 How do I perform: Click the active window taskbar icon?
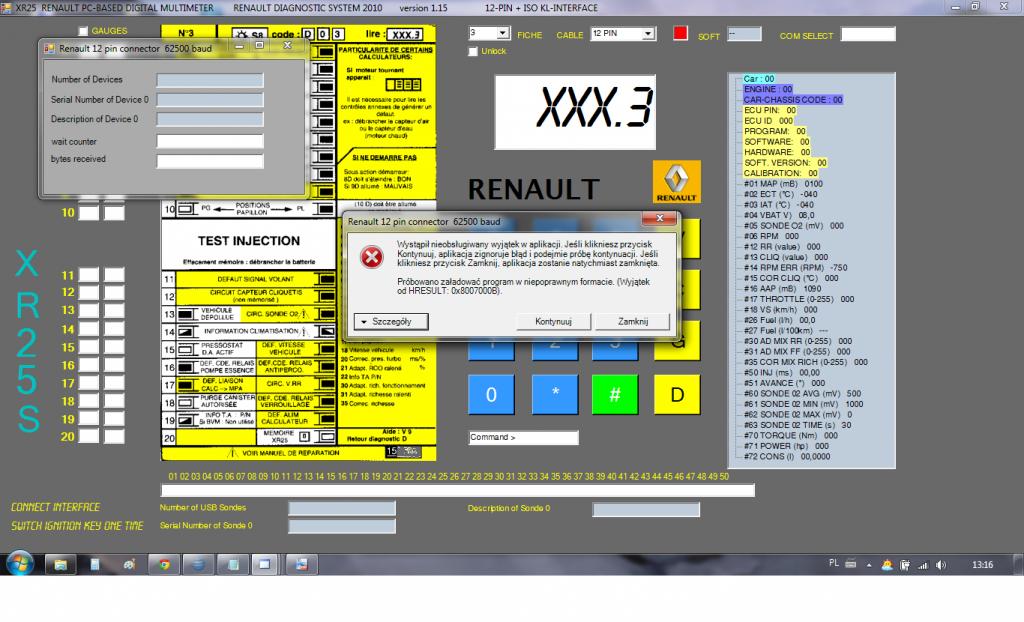264,565
